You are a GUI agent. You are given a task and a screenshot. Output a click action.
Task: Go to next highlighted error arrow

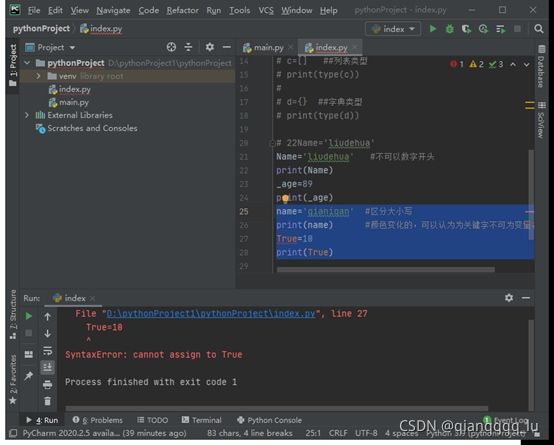(x=526, y=65)
